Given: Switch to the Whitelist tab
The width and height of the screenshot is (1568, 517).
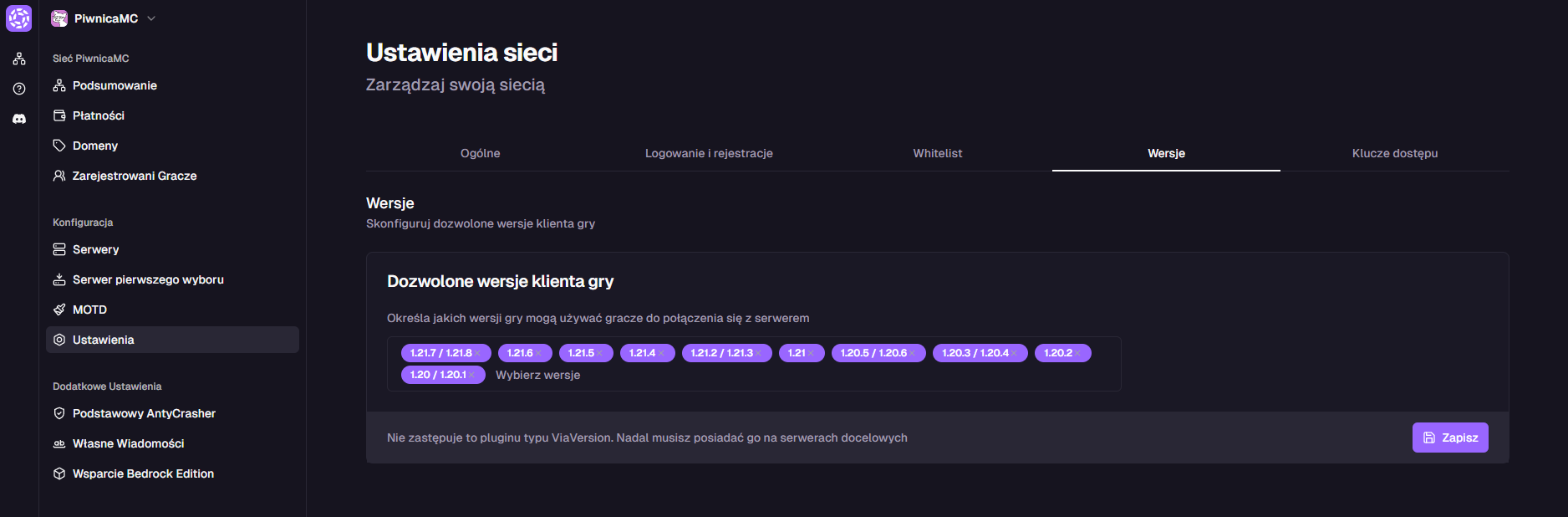Looking at the screenshot, I should click(x=937, y=153).
